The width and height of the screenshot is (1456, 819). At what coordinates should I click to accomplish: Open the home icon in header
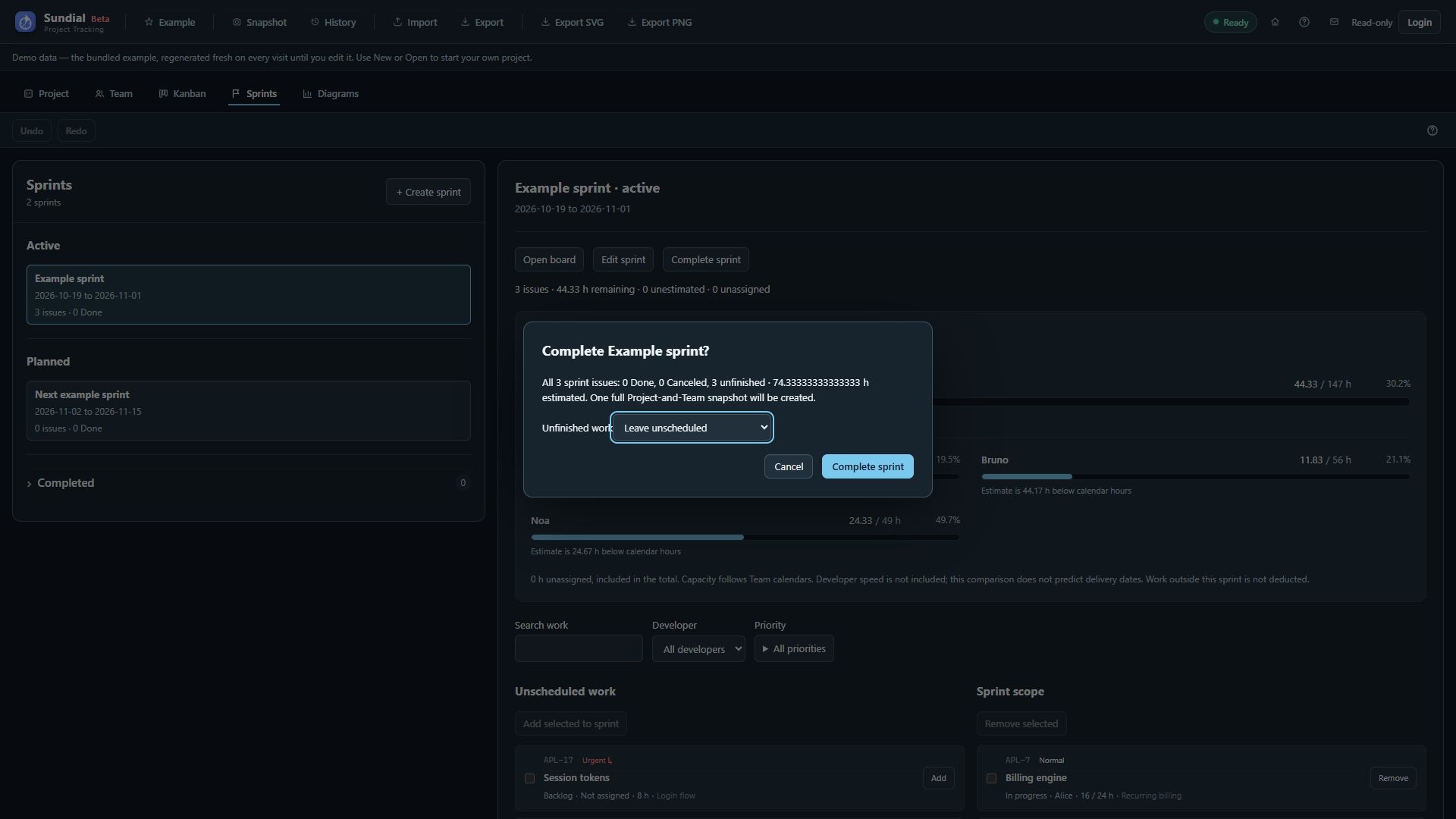(x=1275, y=22)
